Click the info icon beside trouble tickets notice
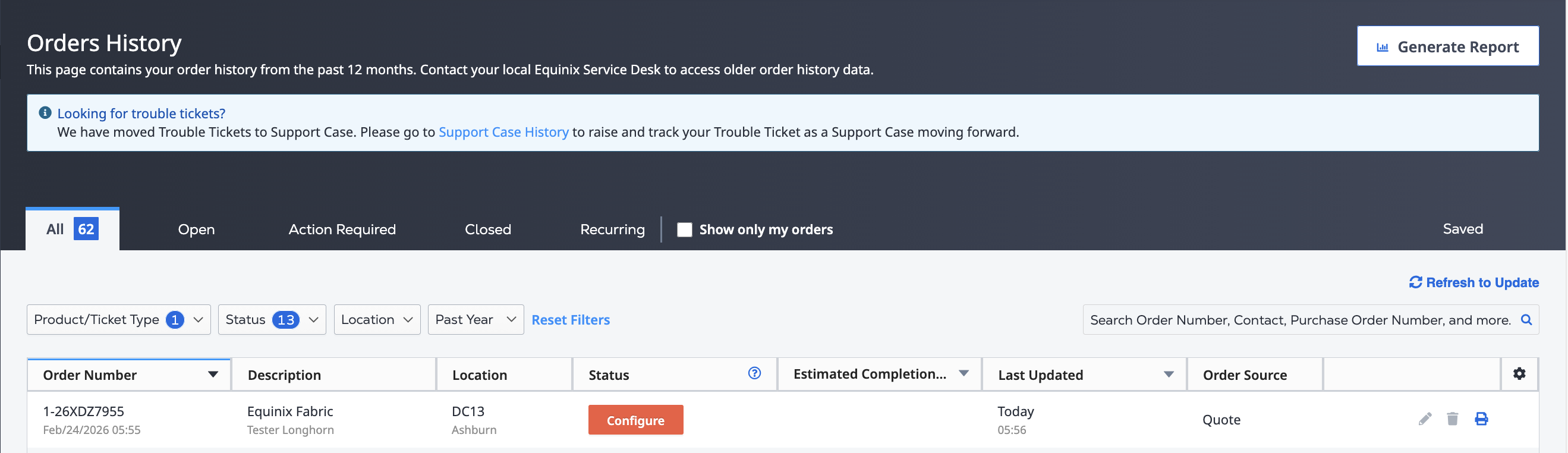Screen dimensions: 1568x453 (45, 112)
